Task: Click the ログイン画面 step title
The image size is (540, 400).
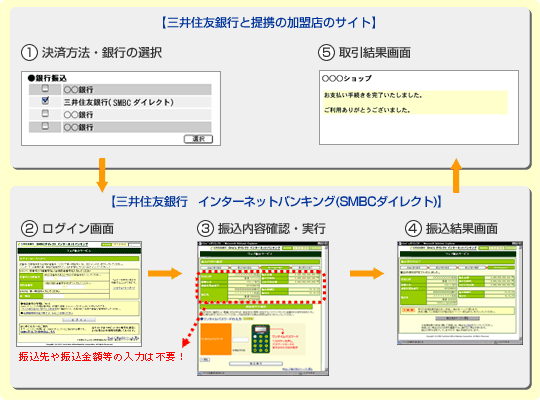Action: pyautogui.click(x=78, y=228)
